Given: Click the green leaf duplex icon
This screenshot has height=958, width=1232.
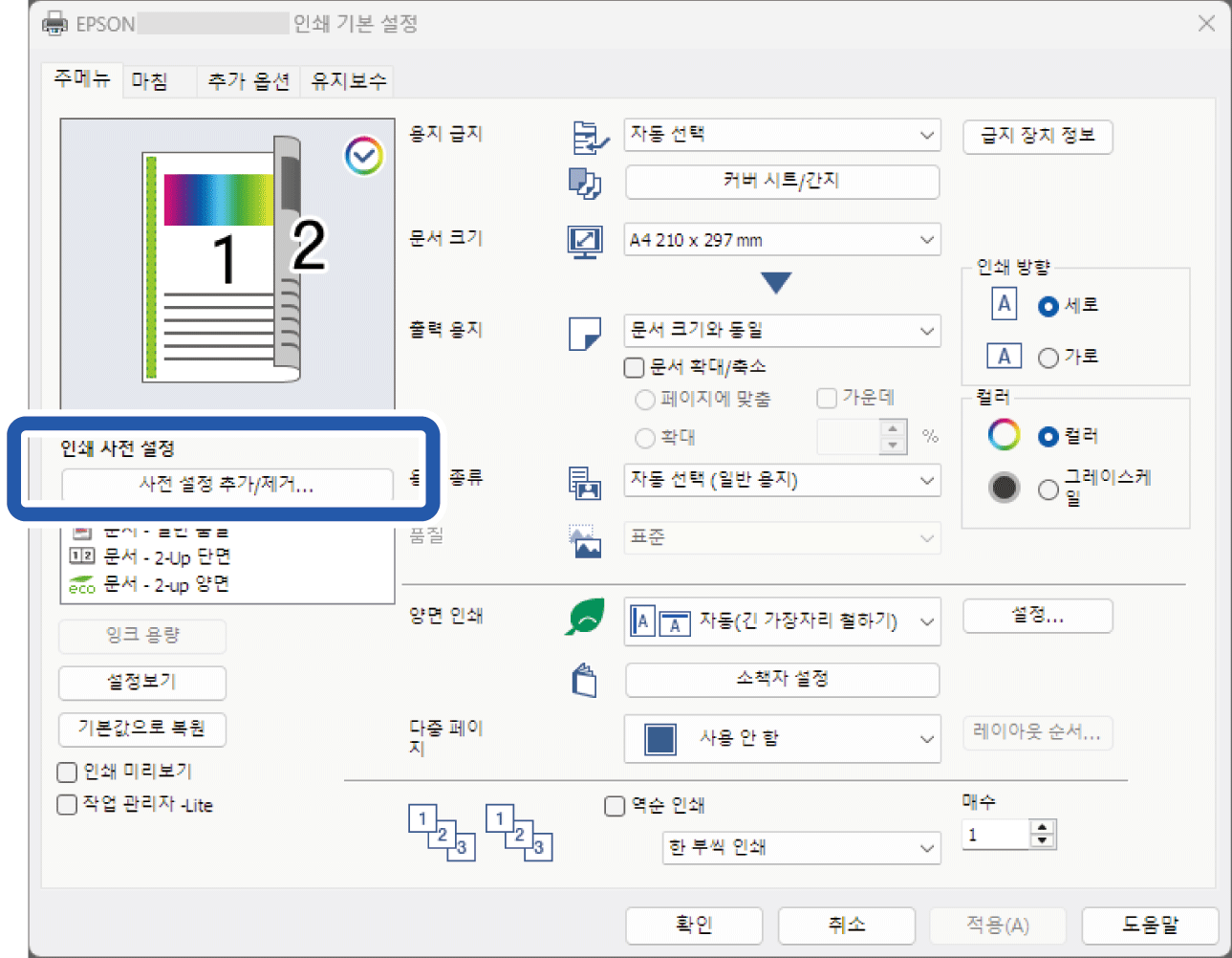Looking at the screenshot, I should pos(584,618).
